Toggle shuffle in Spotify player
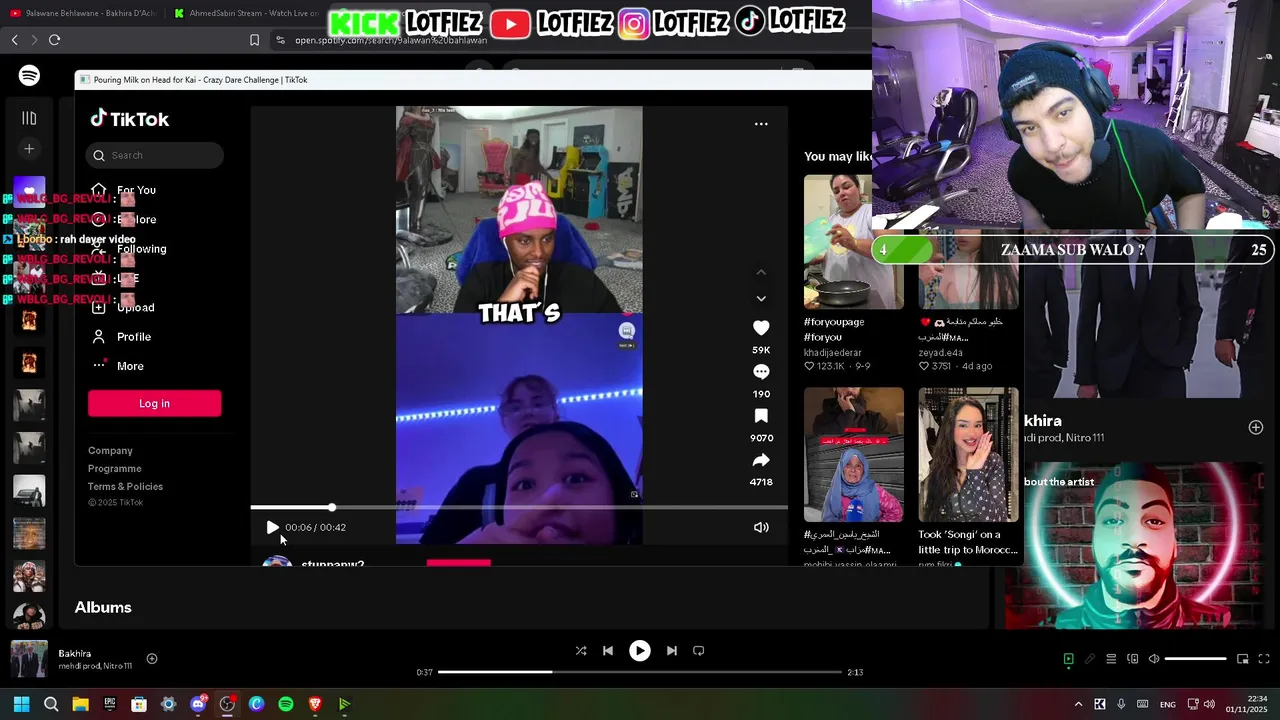1280x720 pixels. [581, 651]
